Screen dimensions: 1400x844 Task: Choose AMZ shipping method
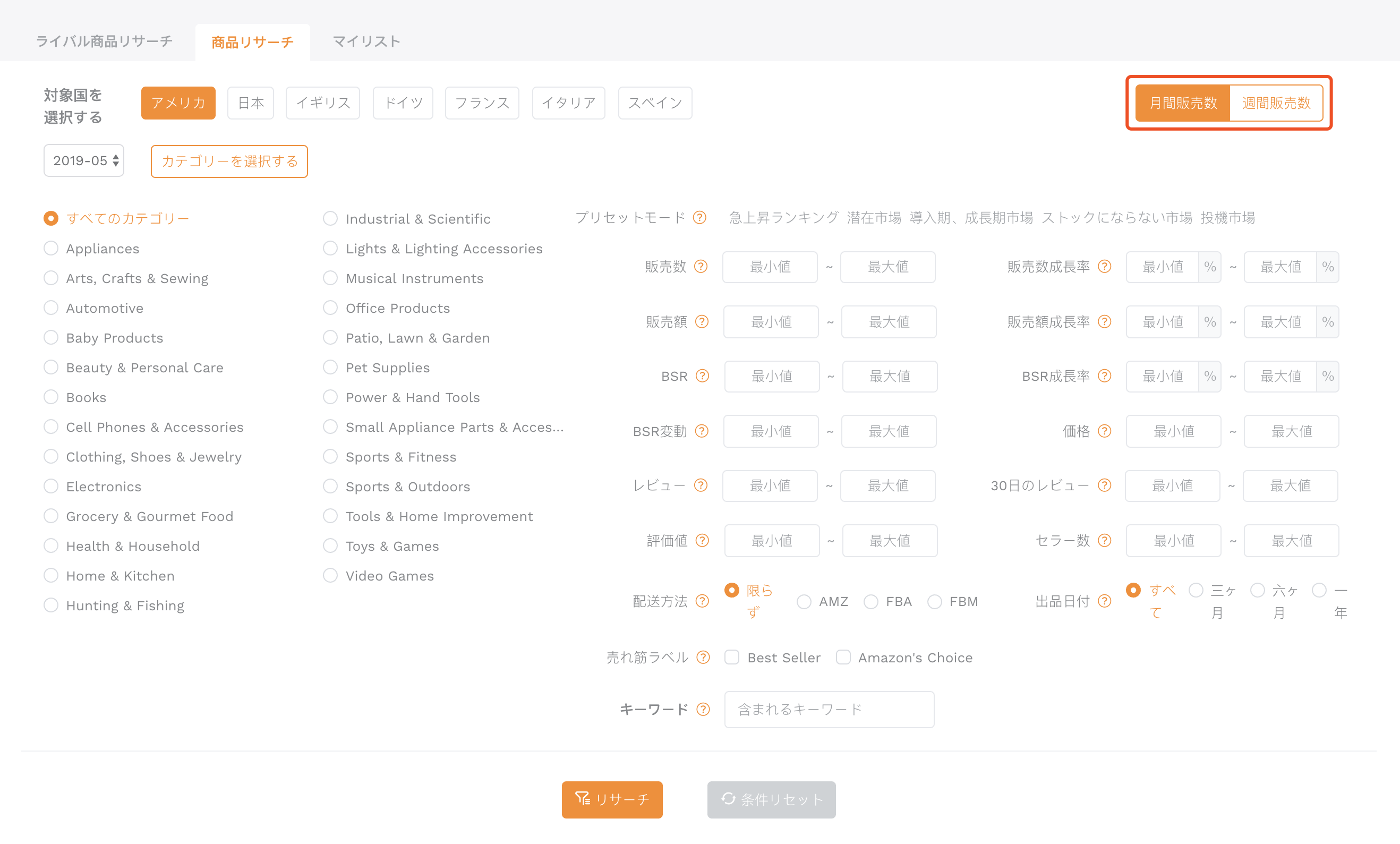[x=804, y=601]
